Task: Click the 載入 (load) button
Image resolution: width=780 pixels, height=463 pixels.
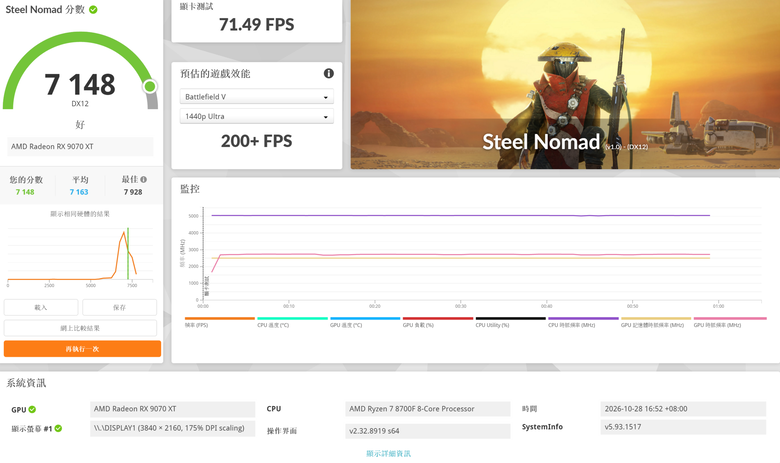Action: click(x=41, y=307)
